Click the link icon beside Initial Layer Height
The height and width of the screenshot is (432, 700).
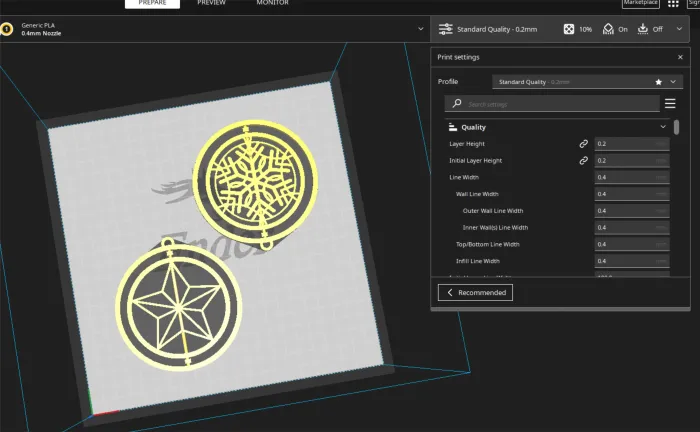[x=584, y=160]
